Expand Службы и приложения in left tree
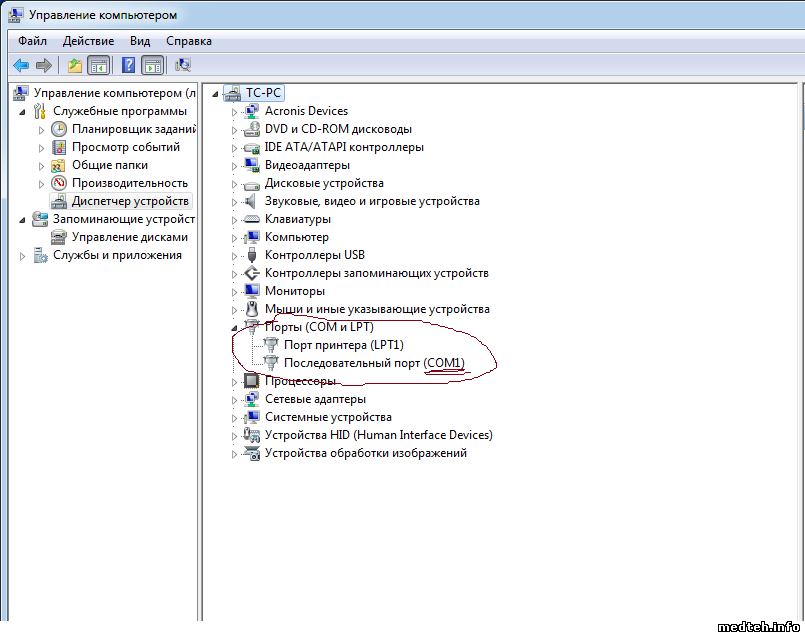This screenshot has width=805, height=637. click(x=23, y=256)
